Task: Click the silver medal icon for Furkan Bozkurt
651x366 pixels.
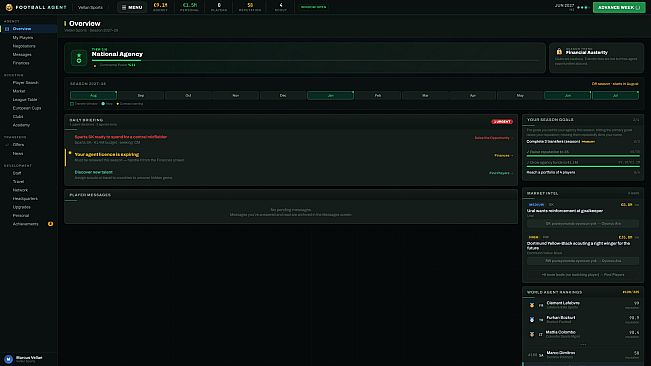Action: click(x=532, y=320)
